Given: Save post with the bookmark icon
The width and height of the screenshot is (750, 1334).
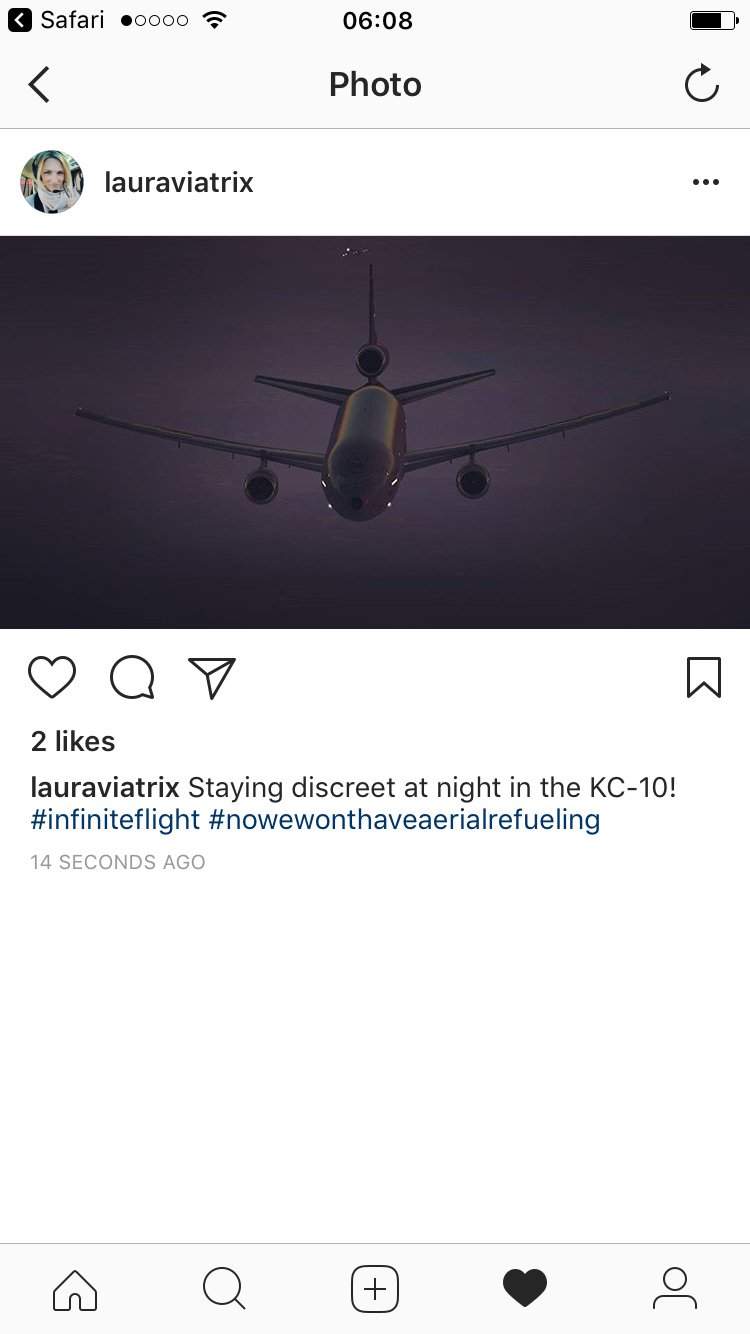Looking at the screenshot, I should [704, 677].
